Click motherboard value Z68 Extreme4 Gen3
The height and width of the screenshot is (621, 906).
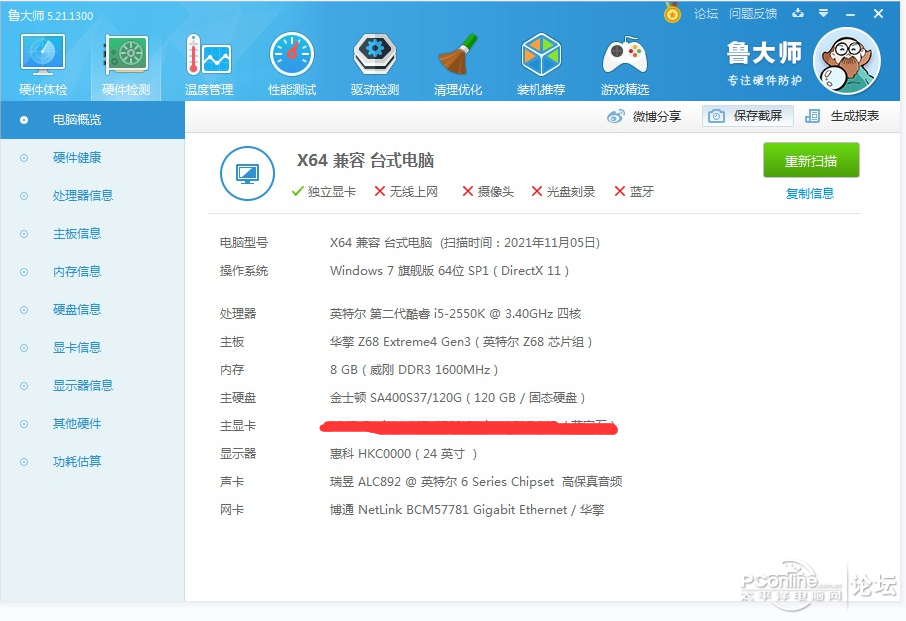(461, 342)
